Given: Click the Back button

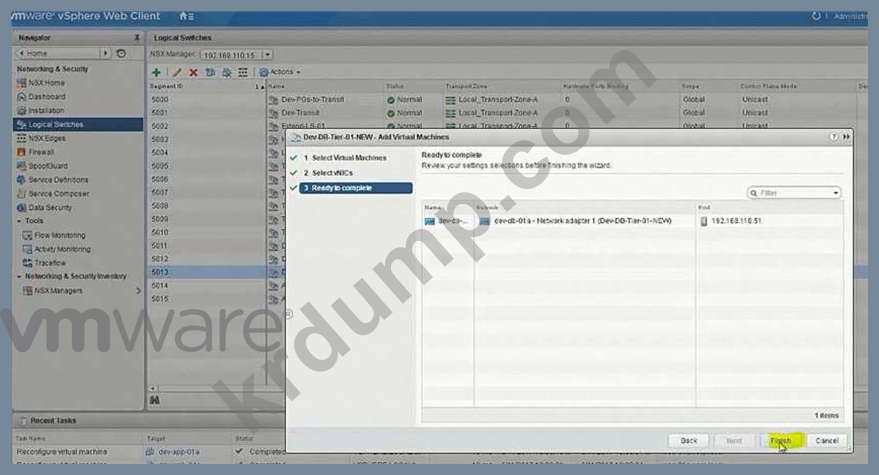Looking at the screenshot, I should pyautogui.click(x=688, y=441).
